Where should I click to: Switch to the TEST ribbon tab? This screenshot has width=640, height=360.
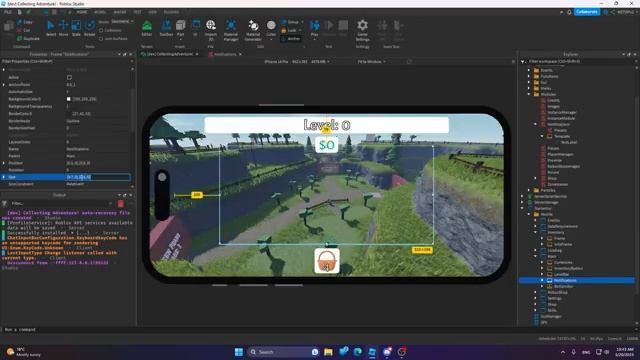137,12
